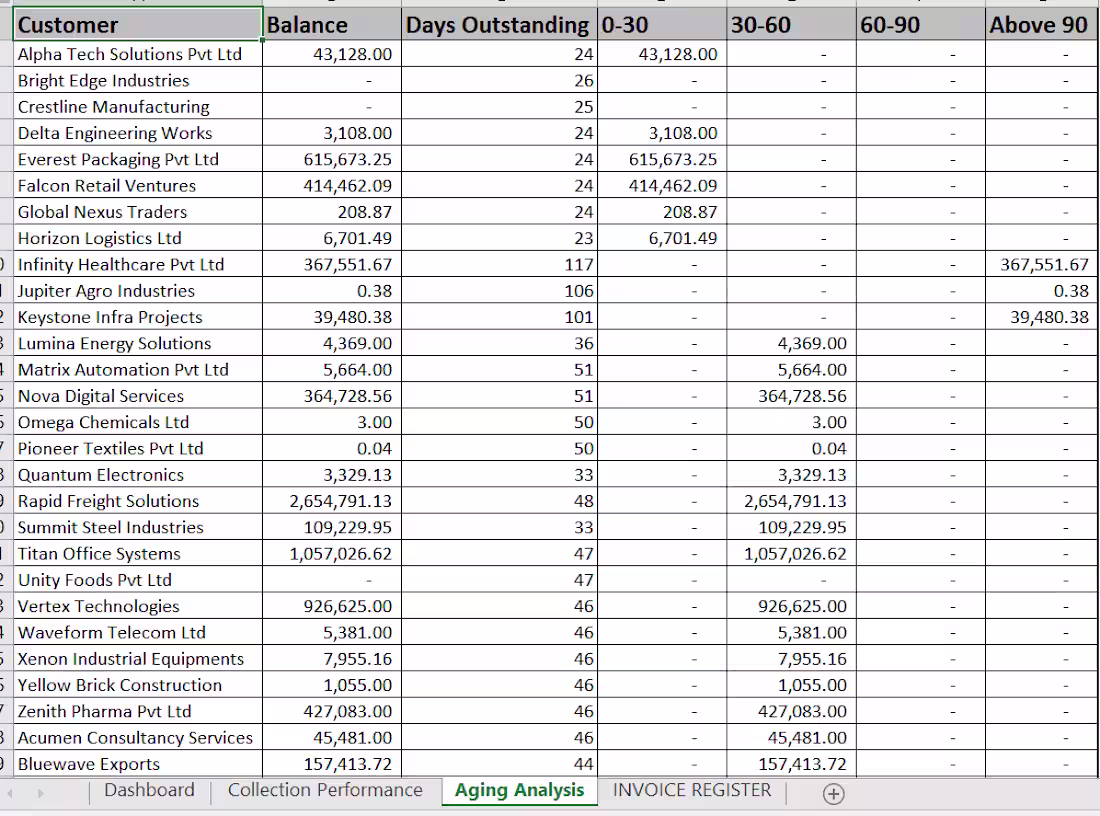
Task: Click 30-60 amount 1,057,026.62
Action: (791, 554)
